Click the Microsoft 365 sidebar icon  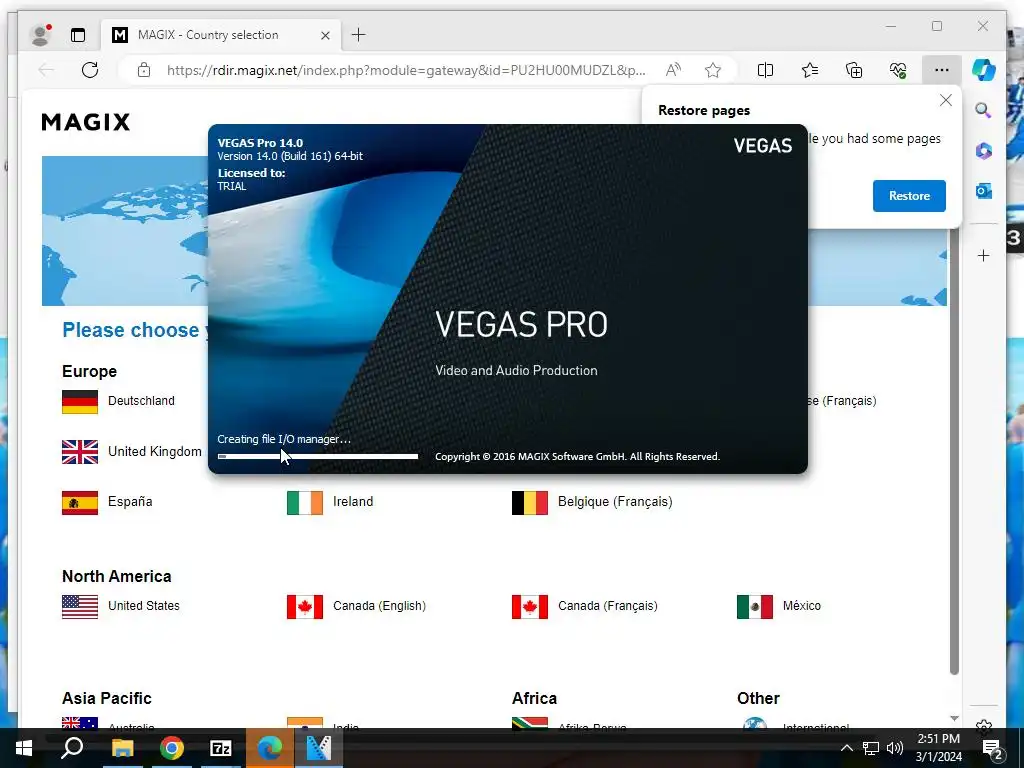point(984,151)
